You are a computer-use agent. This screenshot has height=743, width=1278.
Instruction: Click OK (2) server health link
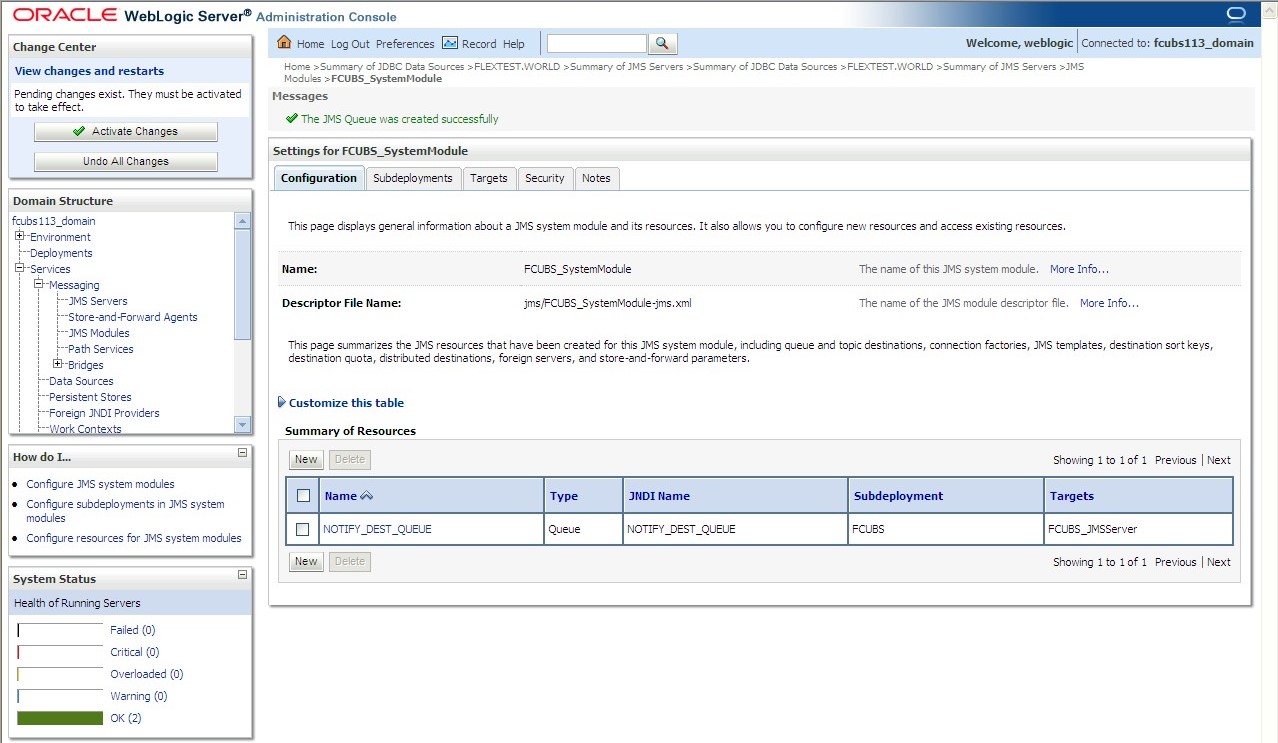[126, 718]
